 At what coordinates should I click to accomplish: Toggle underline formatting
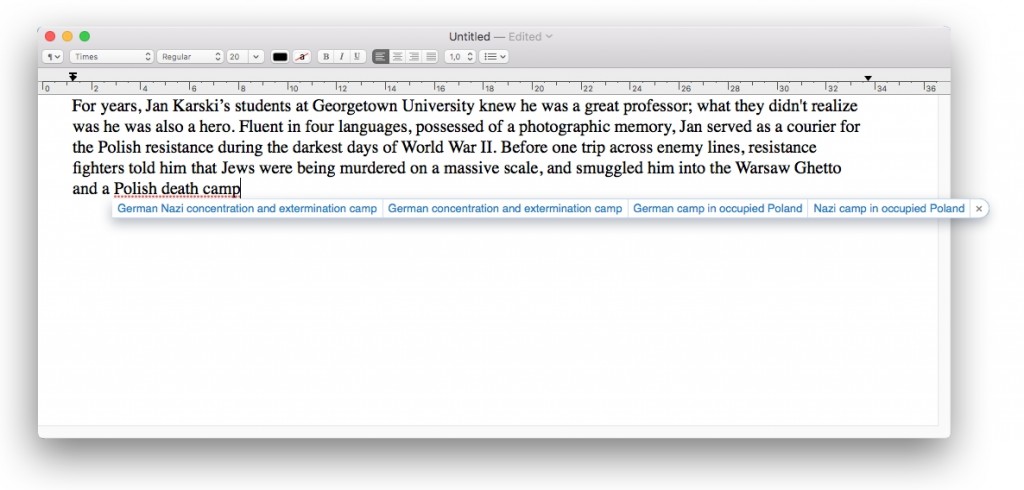point(357,57)
